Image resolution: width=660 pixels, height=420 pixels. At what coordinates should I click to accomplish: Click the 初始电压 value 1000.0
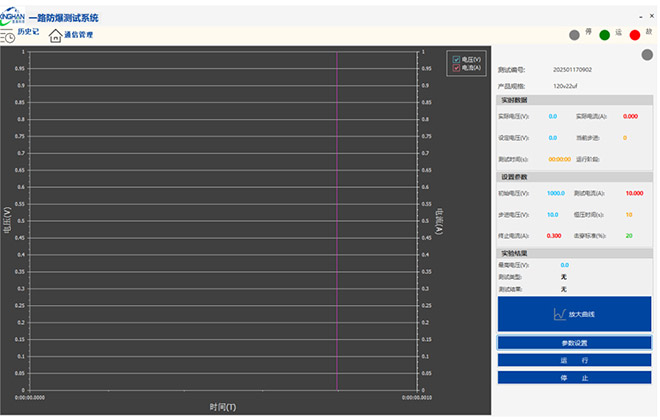[556, 193]
